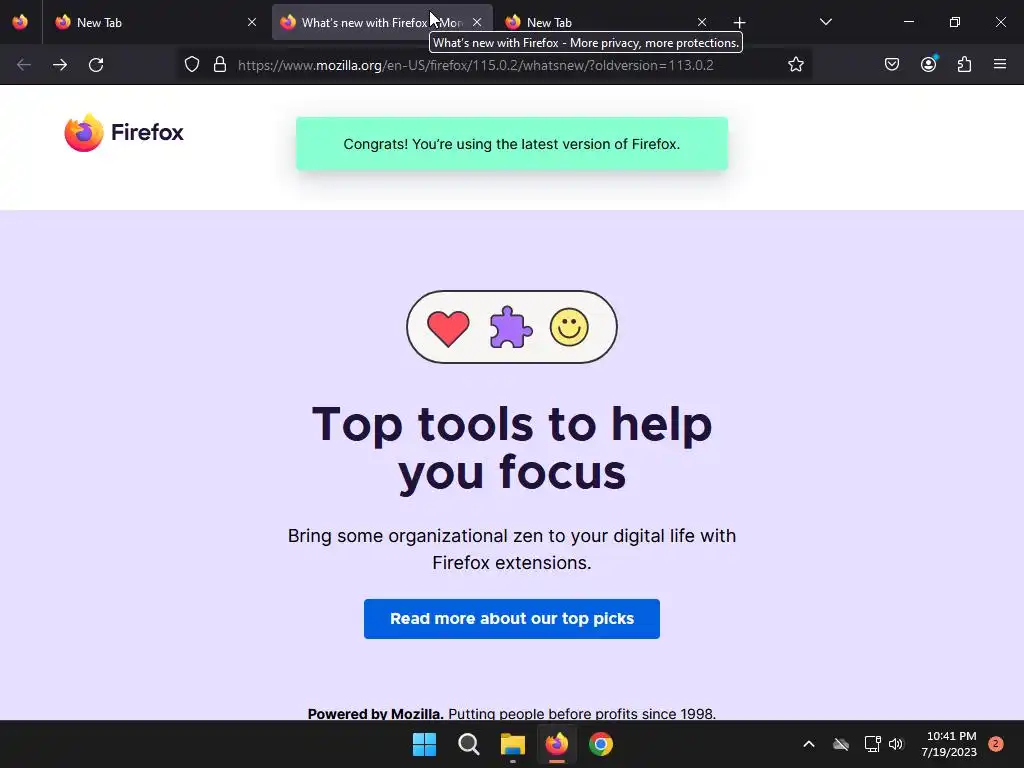Screen dimensions: 1024x768
Task: Click the Powered by Mozilla text
Action: tap(376, 713)
